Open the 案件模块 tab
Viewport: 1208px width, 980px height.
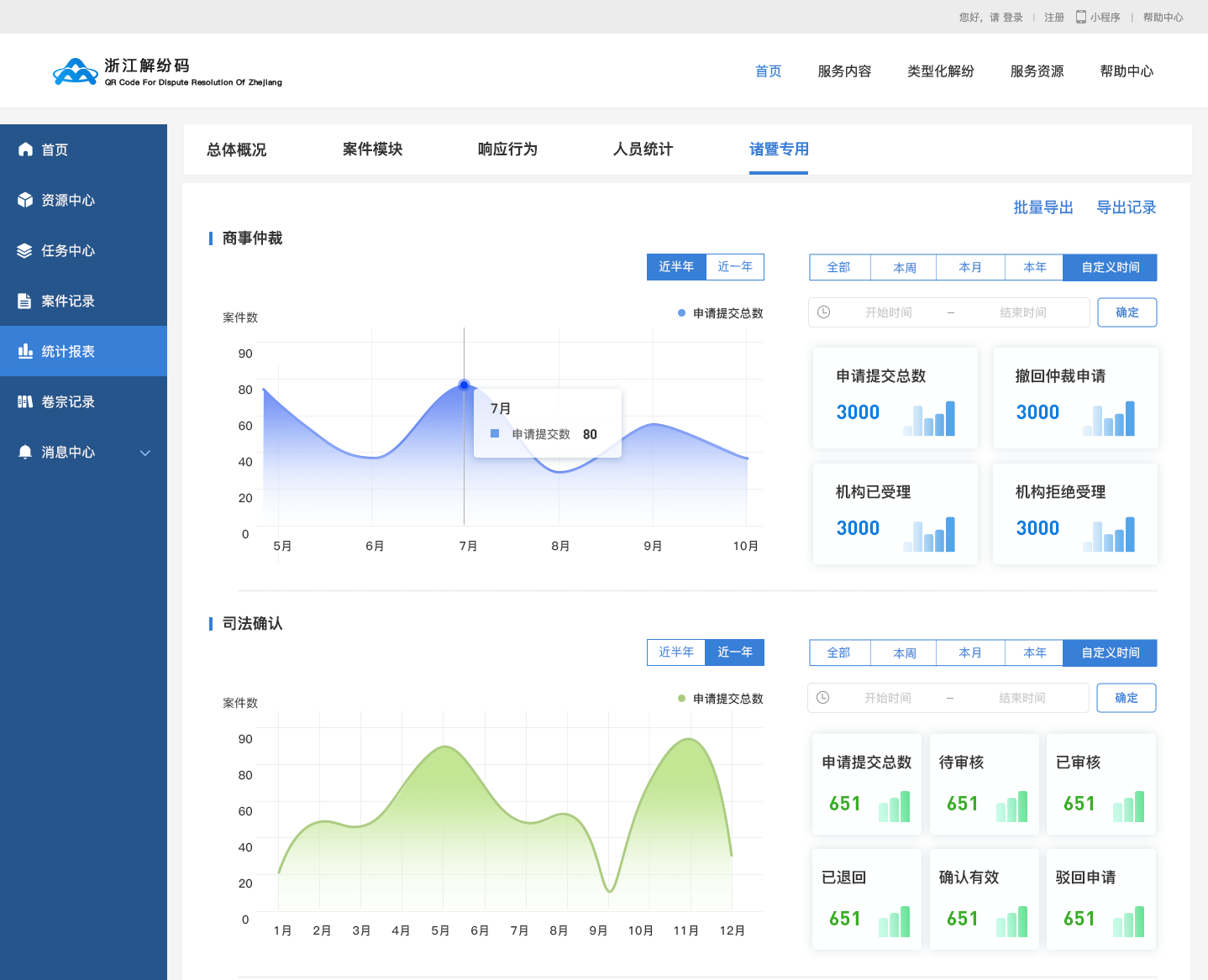(x=372, y=149)
